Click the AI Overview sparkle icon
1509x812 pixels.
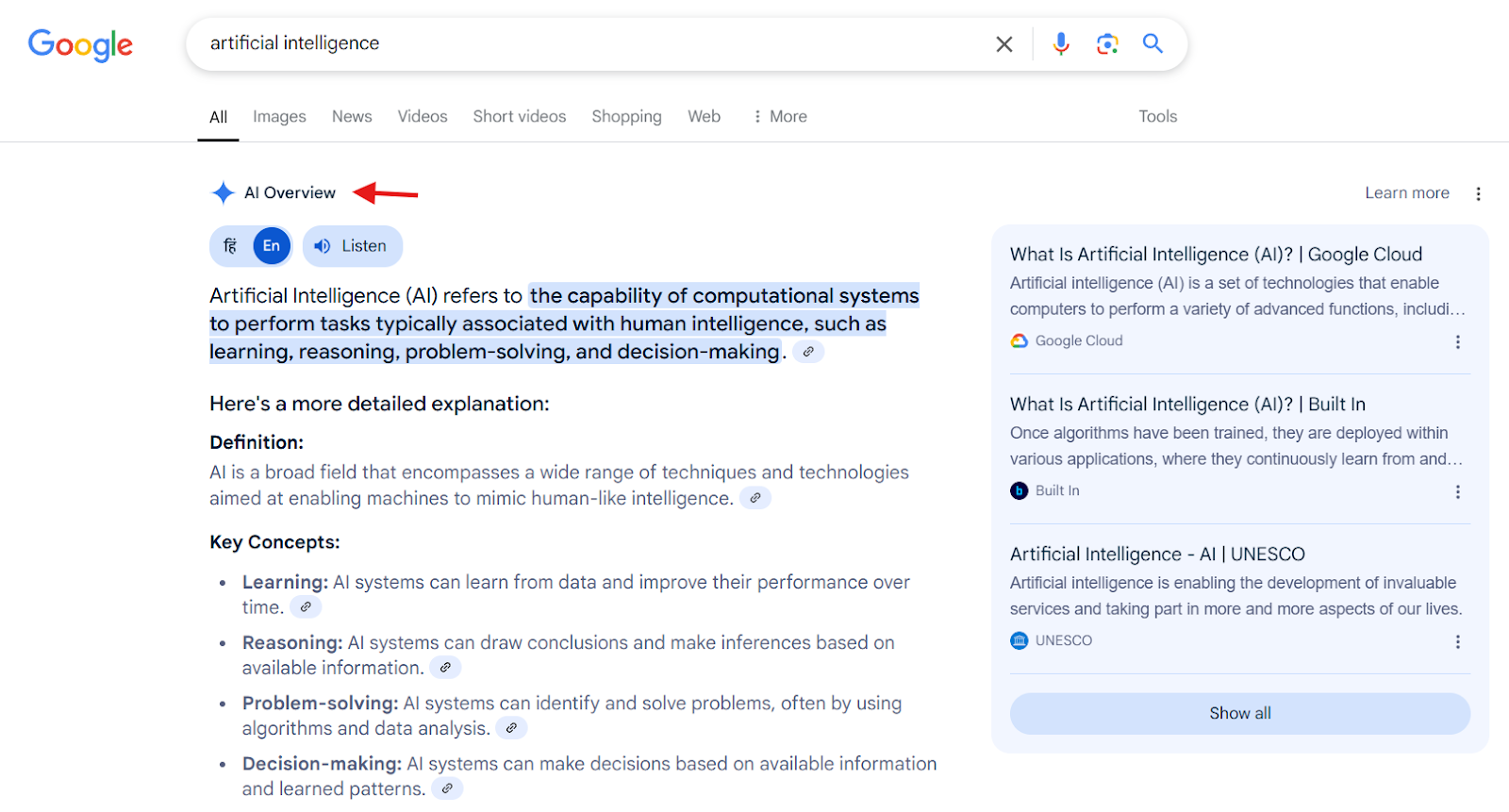point(223,193)
